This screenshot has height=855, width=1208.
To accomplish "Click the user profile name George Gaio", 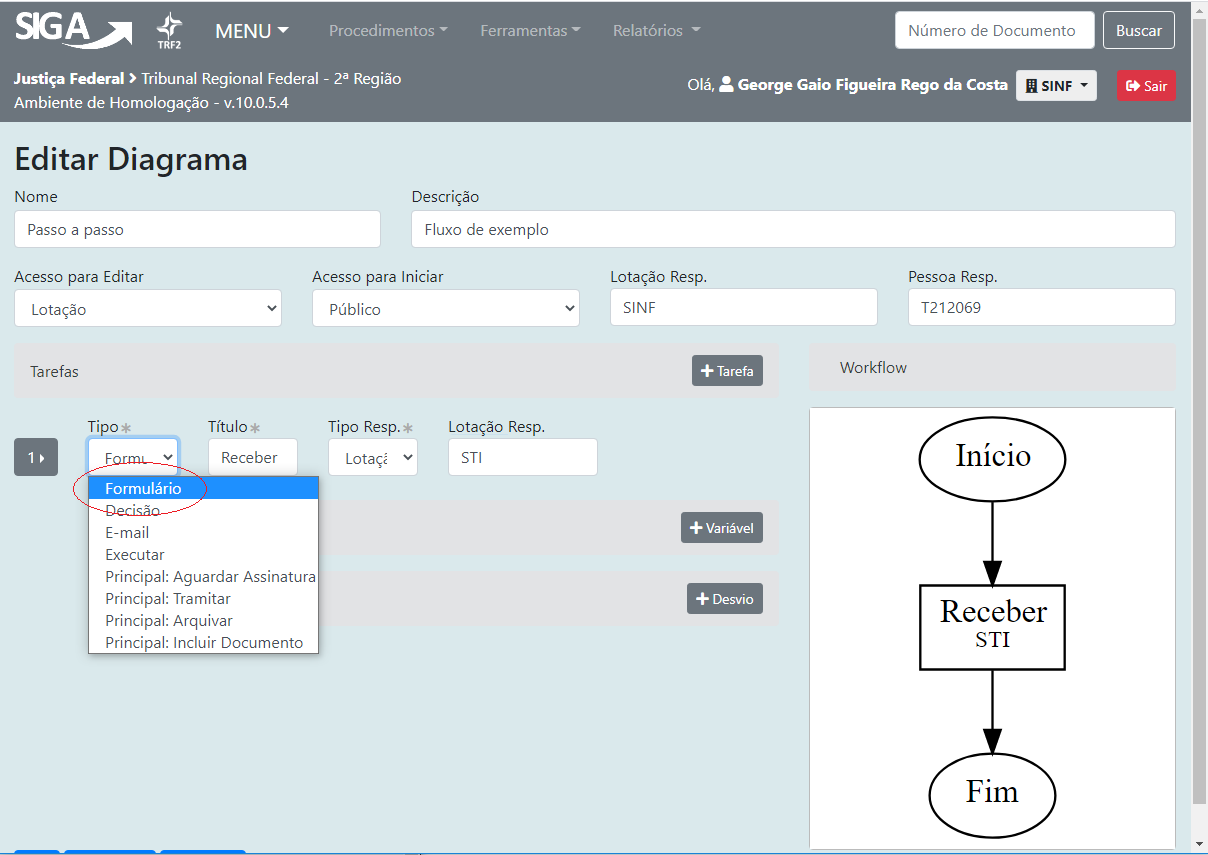I will 872,85.
